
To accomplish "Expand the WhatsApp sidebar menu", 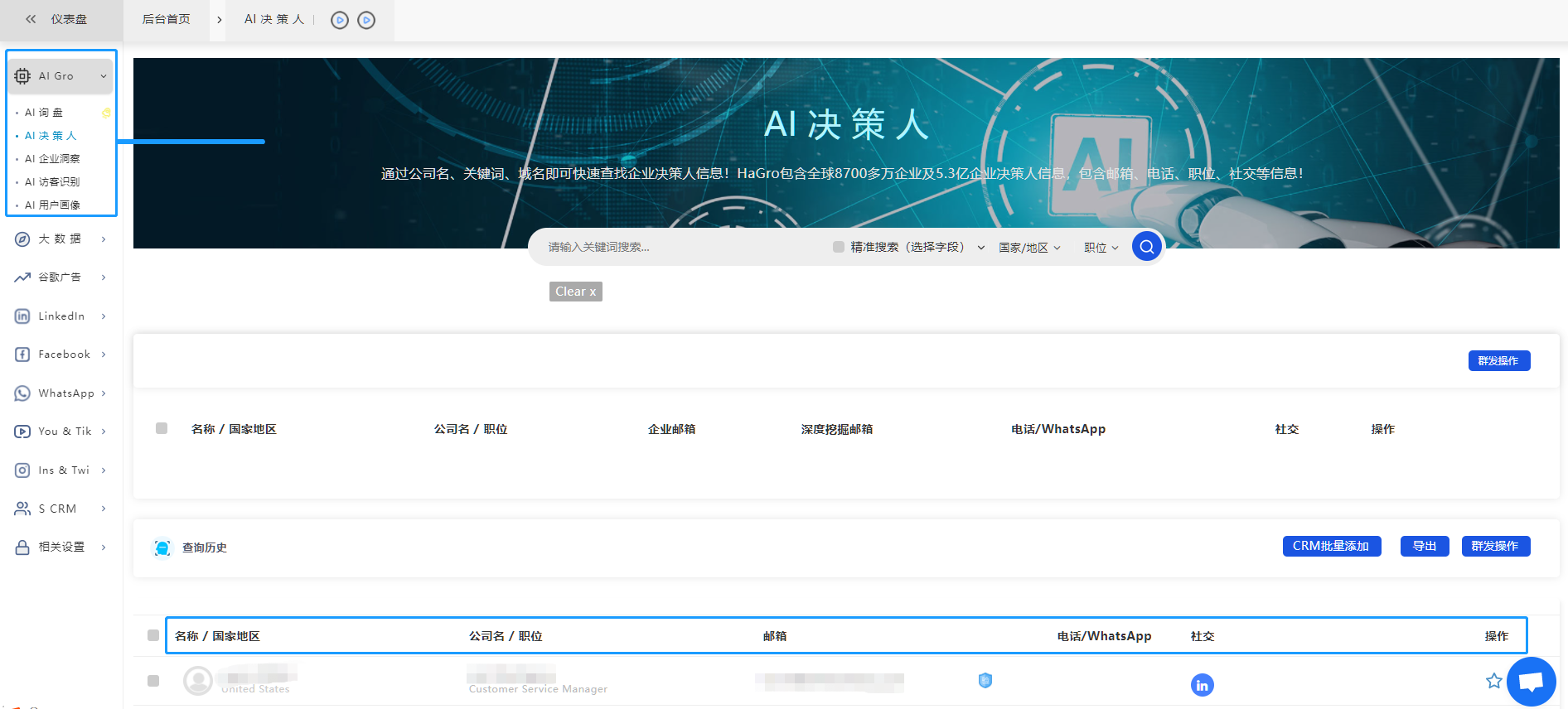I will (60, 393).
